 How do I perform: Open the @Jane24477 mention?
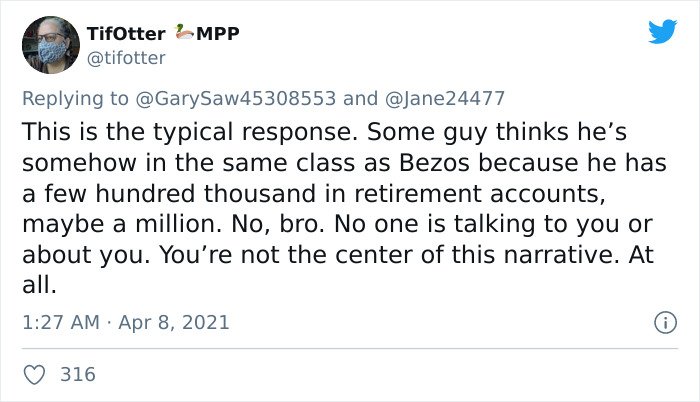444,98
